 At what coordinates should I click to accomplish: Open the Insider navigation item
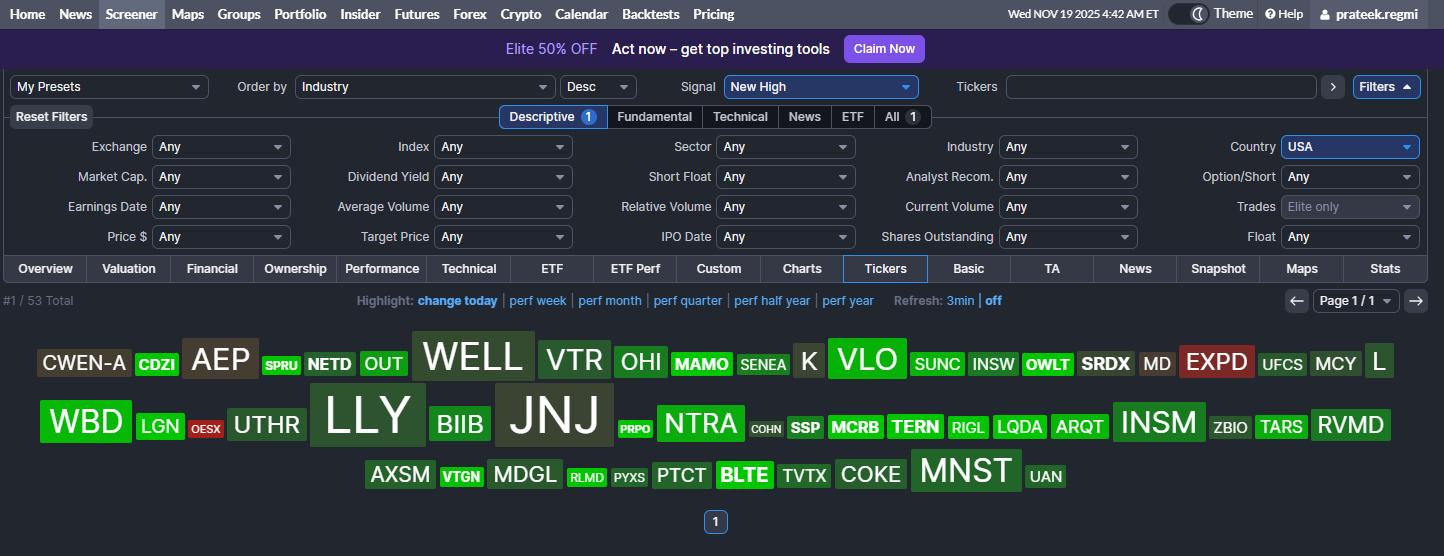pos(360,14)
